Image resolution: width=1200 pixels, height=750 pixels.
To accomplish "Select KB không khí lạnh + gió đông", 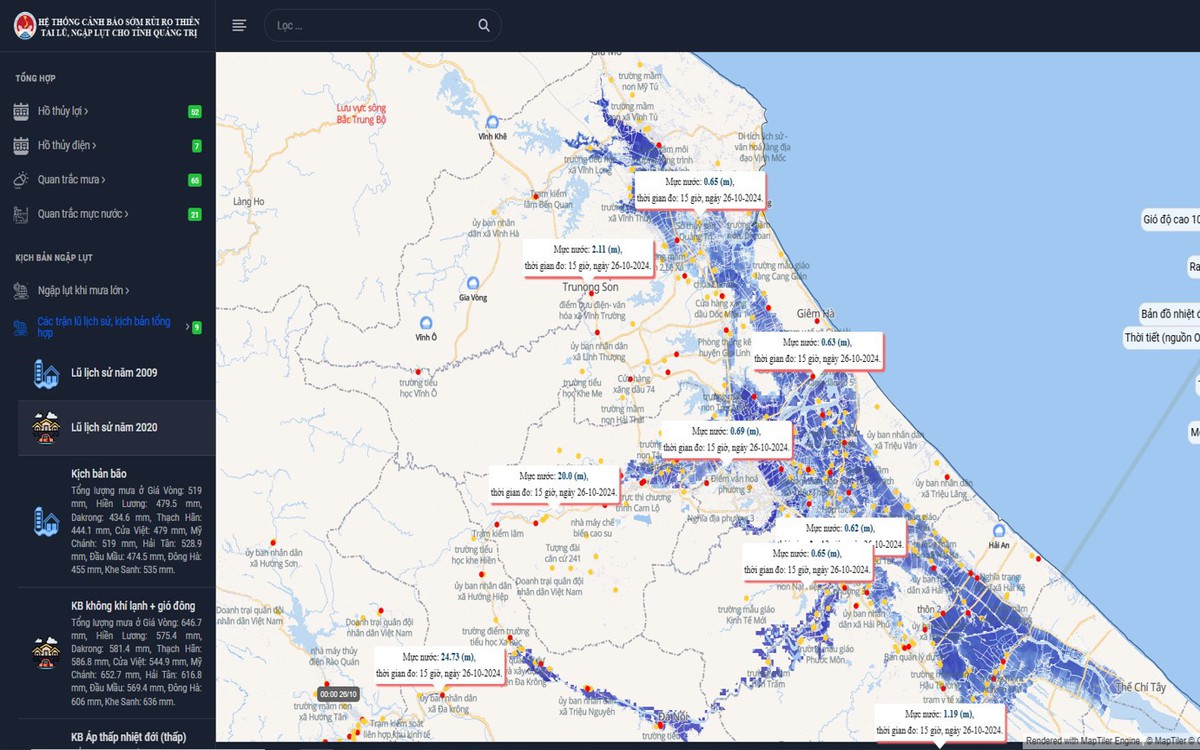I will pos(132,606).
